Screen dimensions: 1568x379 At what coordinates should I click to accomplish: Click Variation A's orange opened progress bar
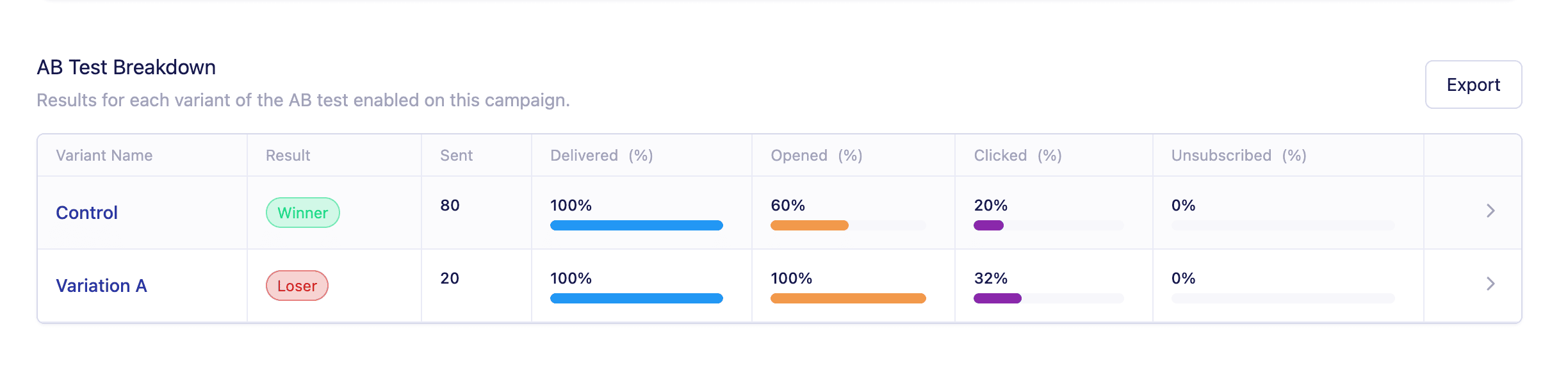(x=848, y=298)
